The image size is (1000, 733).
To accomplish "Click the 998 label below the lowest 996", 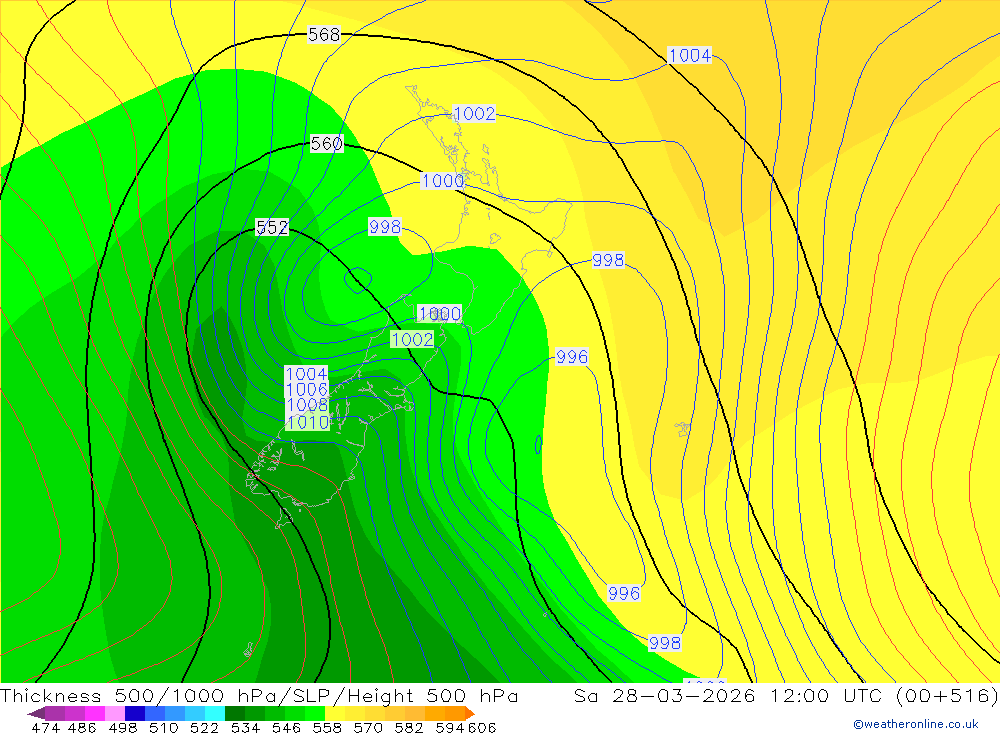I will pos(665,642).
